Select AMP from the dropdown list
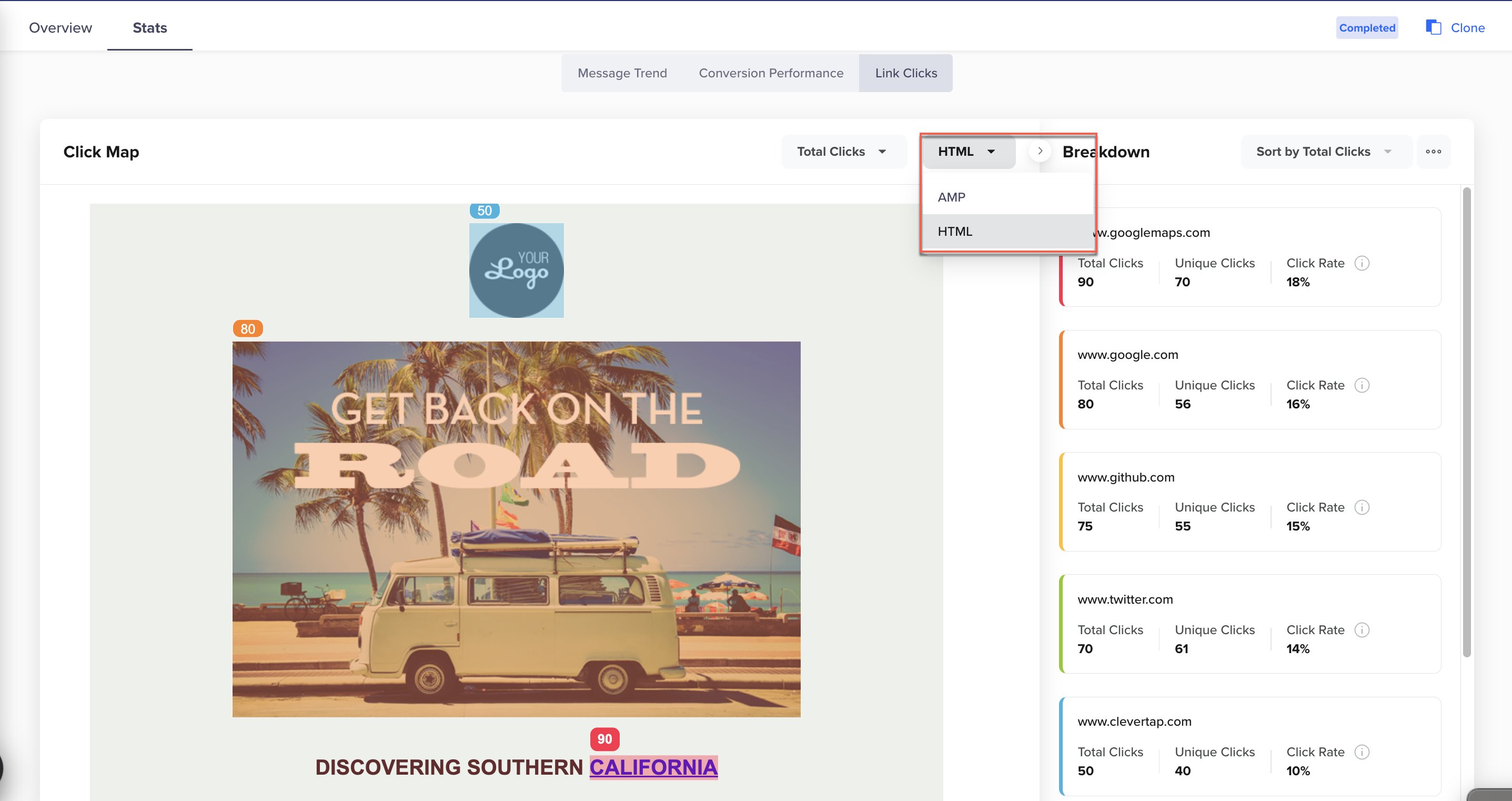This screenshot has width=1512, height=801. point(951,197)
